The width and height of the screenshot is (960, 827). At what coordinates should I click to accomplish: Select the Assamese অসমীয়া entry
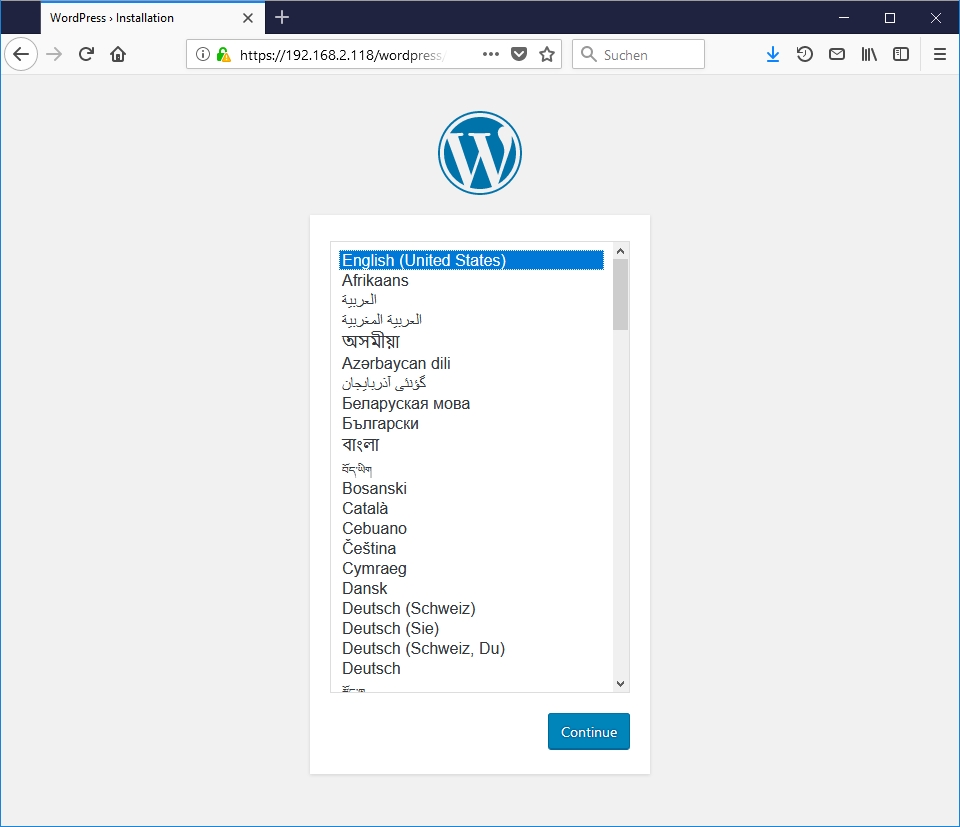[x=471, y=341]
